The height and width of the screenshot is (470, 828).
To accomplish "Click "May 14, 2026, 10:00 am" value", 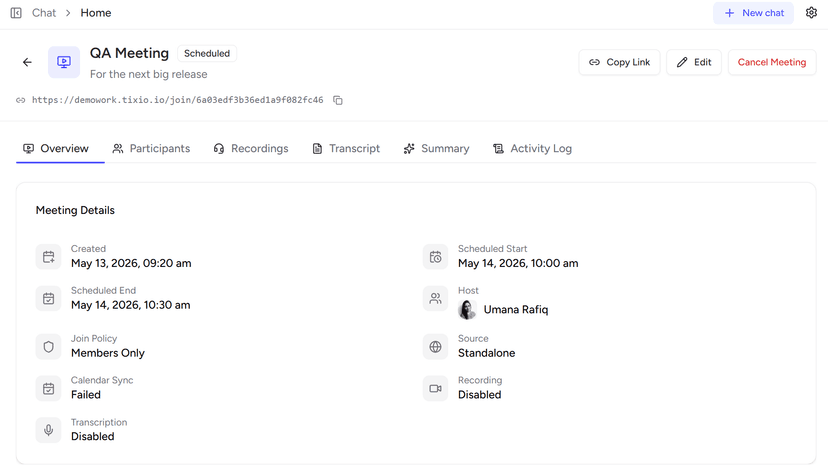I will click(518, 263).
